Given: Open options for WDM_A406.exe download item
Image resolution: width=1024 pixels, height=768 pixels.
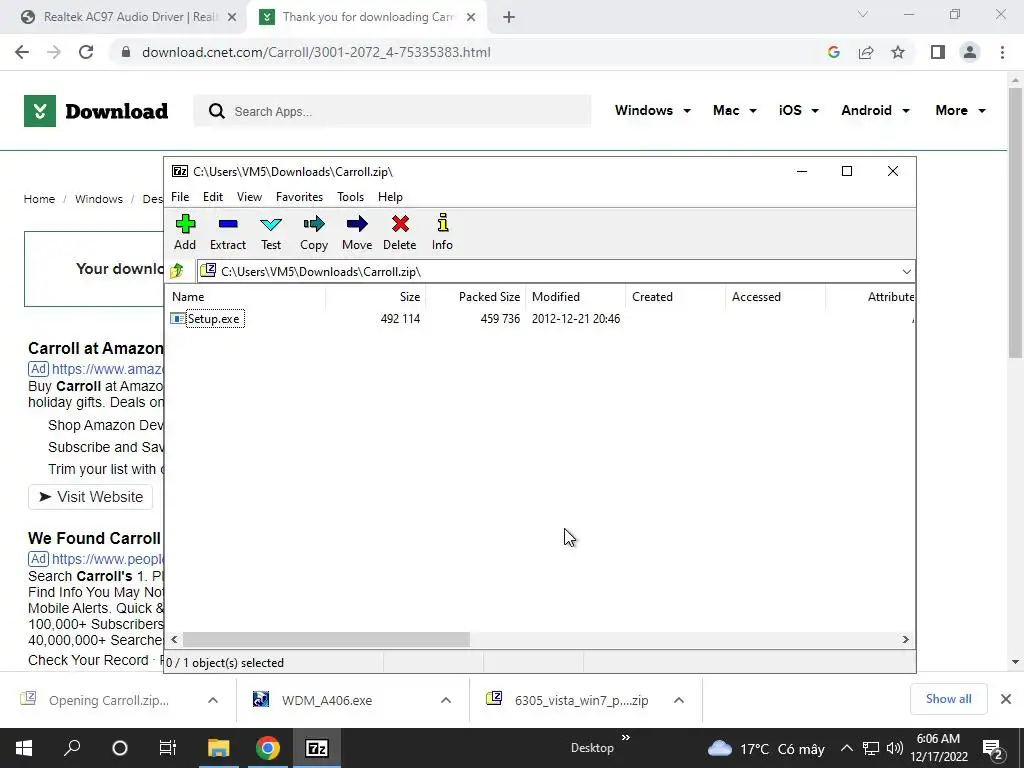Looking at the screenshot, I should [446, 700].
